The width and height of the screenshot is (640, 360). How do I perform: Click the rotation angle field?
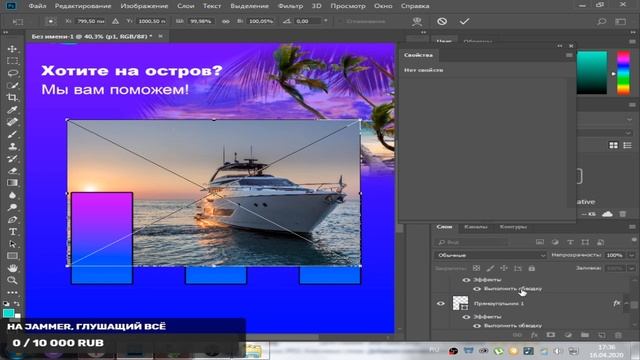(x=309, y=21)
